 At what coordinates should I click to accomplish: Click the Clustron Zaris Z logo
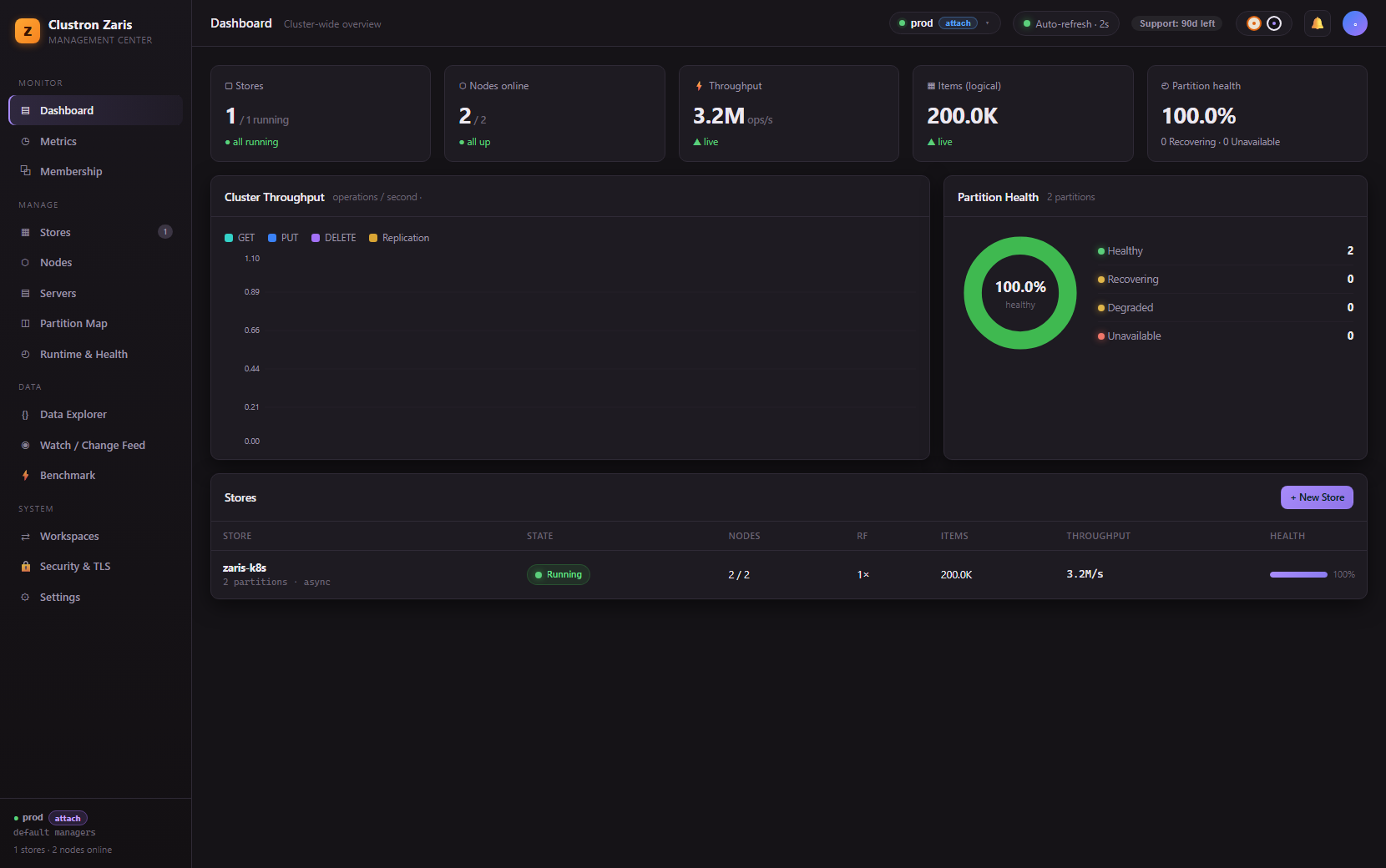click(28, 32)
